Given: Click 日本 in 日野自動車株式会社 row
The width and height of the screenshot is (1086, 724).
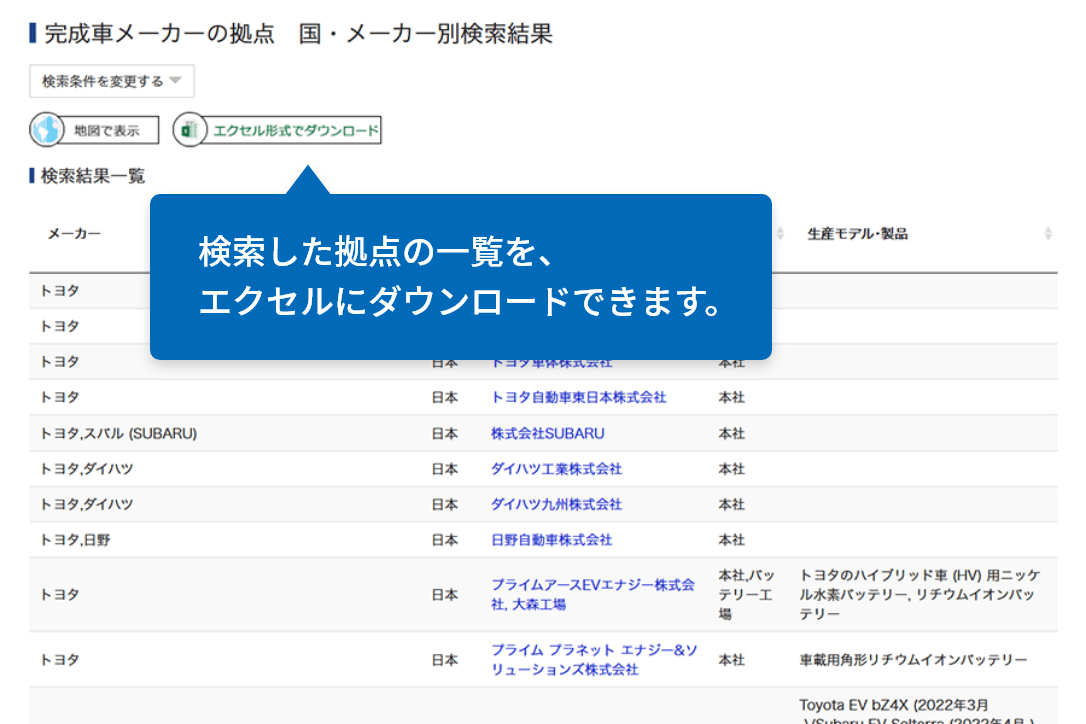Looking at the screenshot, I should coord(445,540).
